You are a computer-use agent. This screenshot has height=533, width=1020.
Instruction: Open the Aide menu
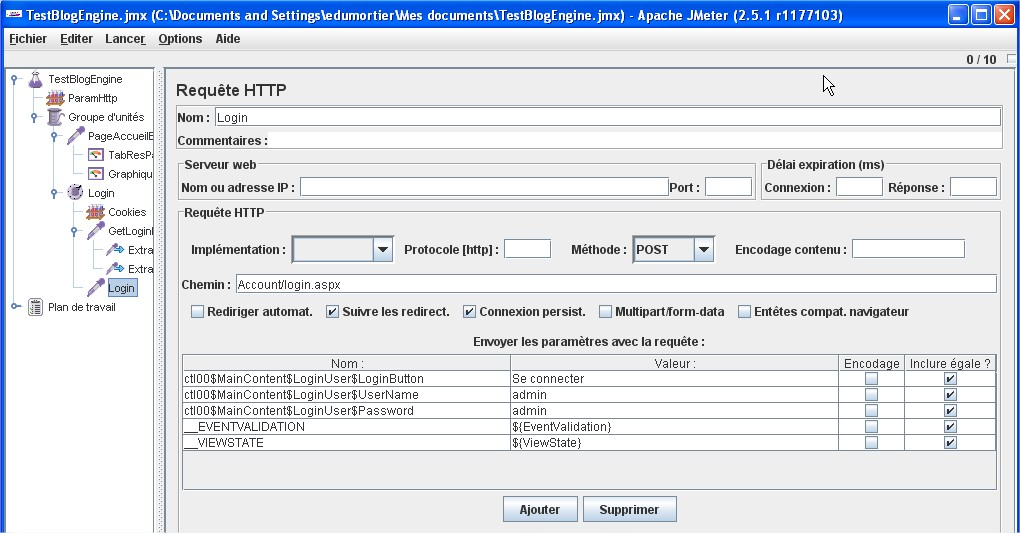228,39
